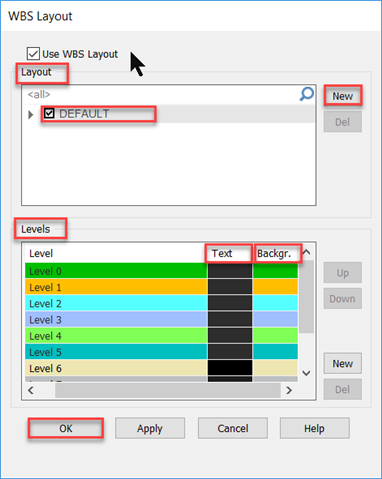Select the Level 4 row
This screenshot has height=479, width=382.
click(x=161, y=335)
